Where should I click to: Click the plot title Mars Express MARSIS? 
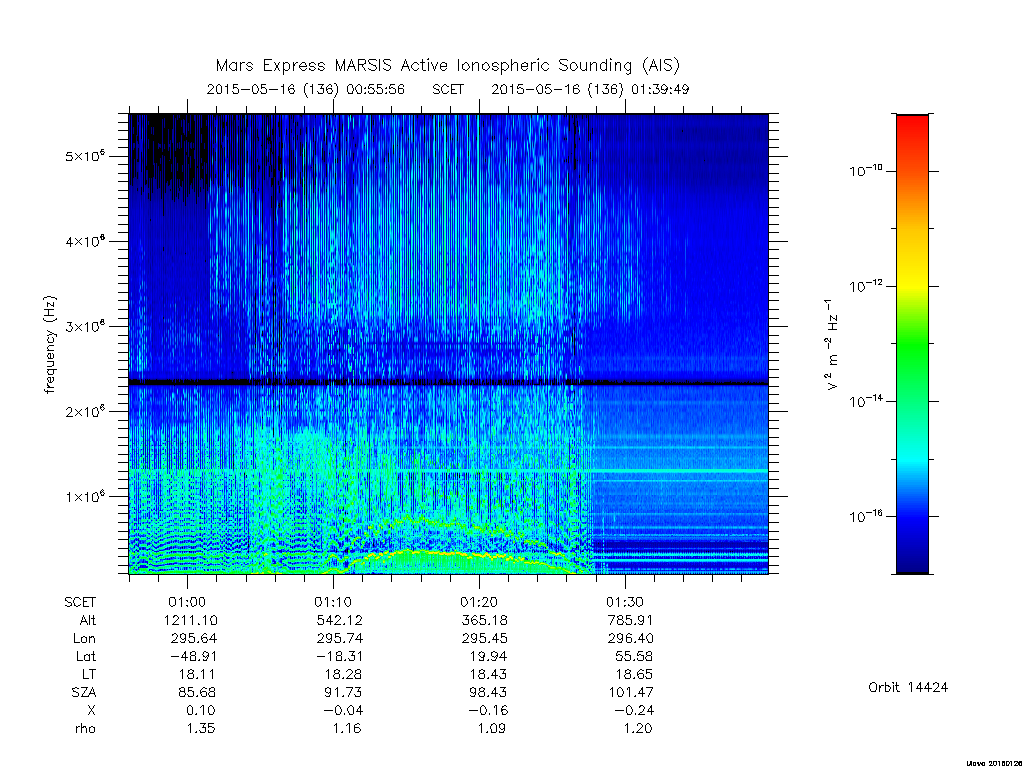click(447, 66)
